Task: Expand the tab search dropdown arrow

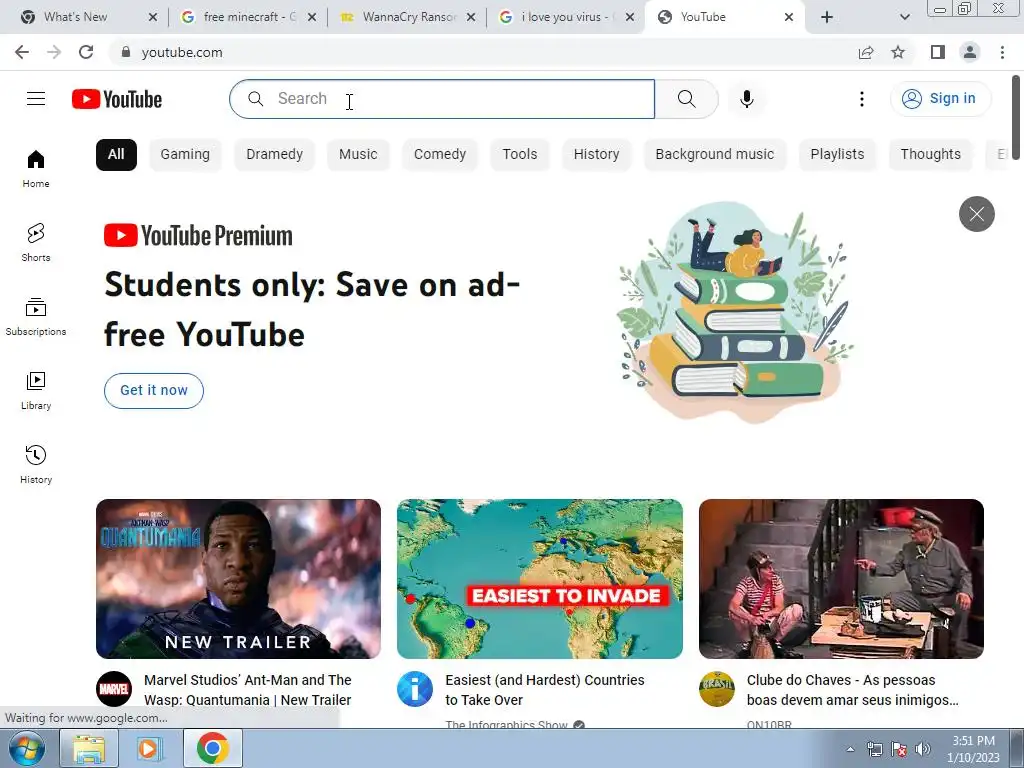Action: coord(904,17)
